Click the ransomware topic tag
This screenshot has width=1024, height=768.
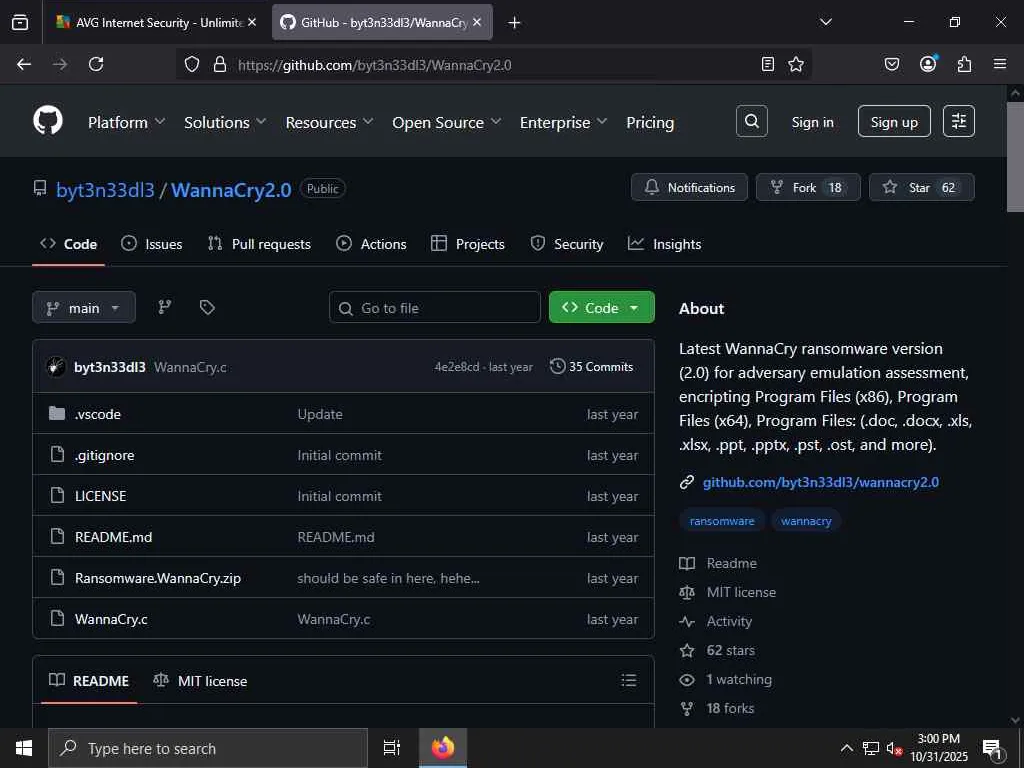[722, 521]
